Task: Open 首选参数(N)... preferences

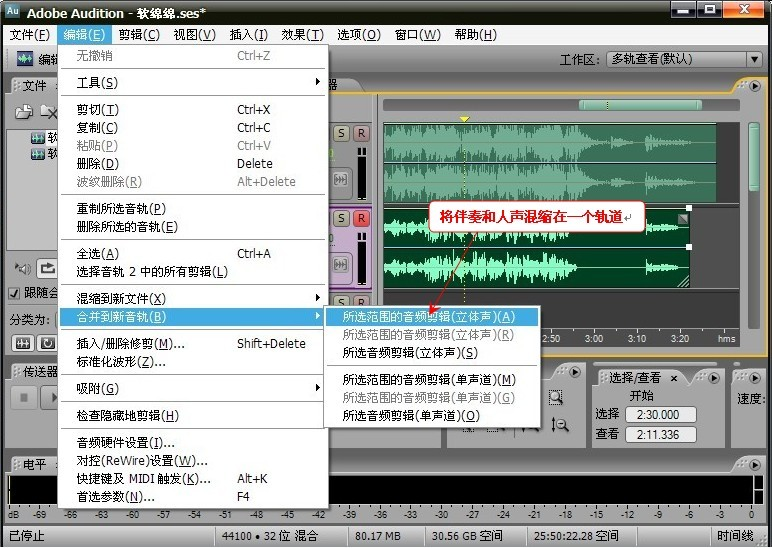Action: [x=193, y=496]
